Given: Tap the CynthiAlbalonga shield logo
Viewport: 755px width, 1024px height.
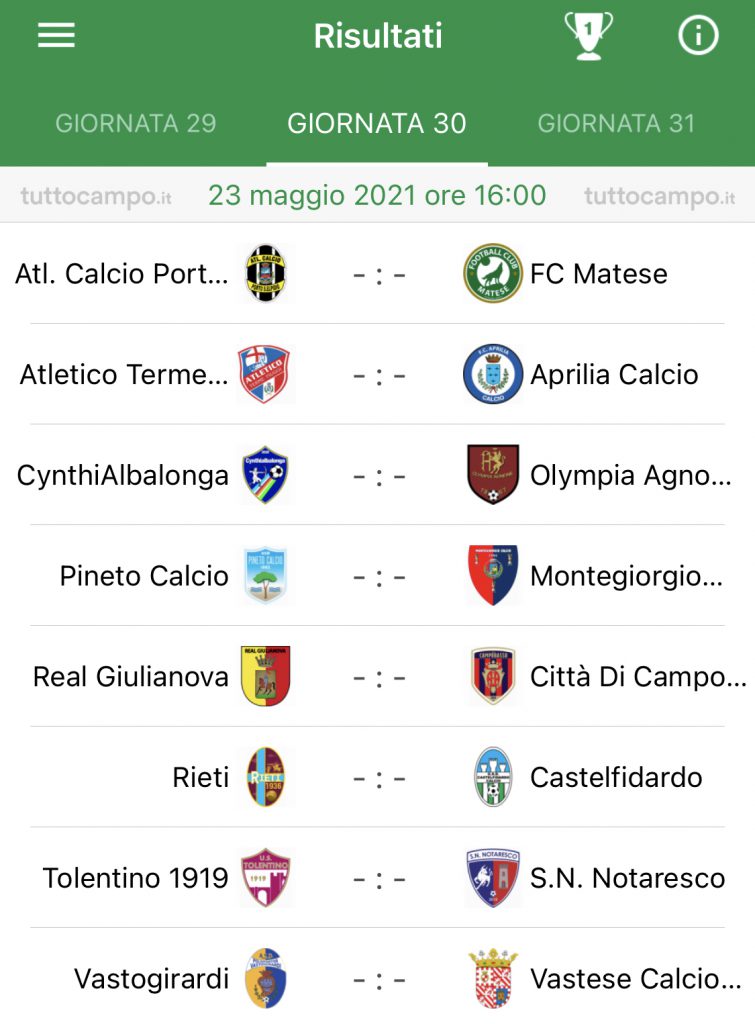Looking at the screenshot, I should click(265, 475).
